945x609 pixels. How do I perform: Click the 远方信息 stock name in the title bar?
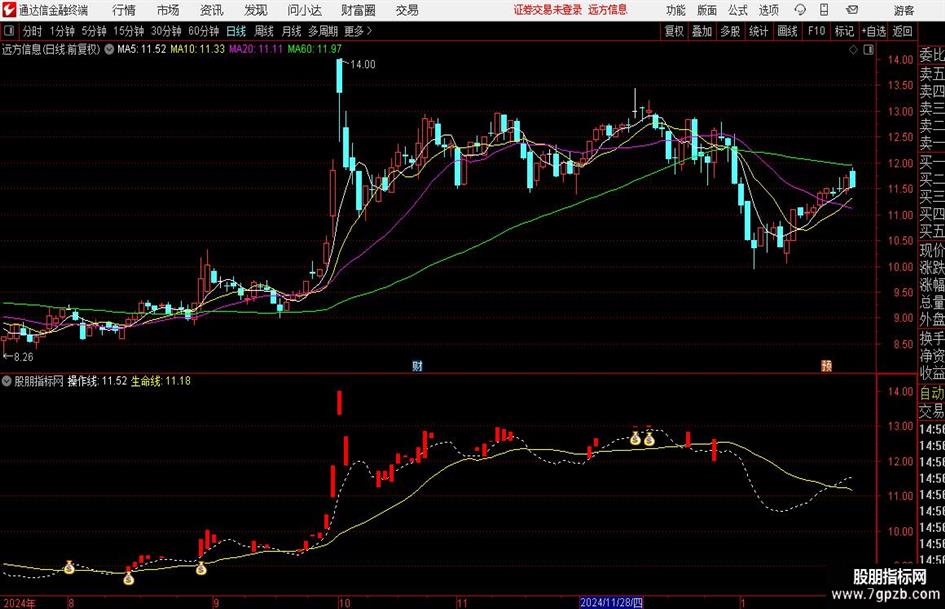608,10
